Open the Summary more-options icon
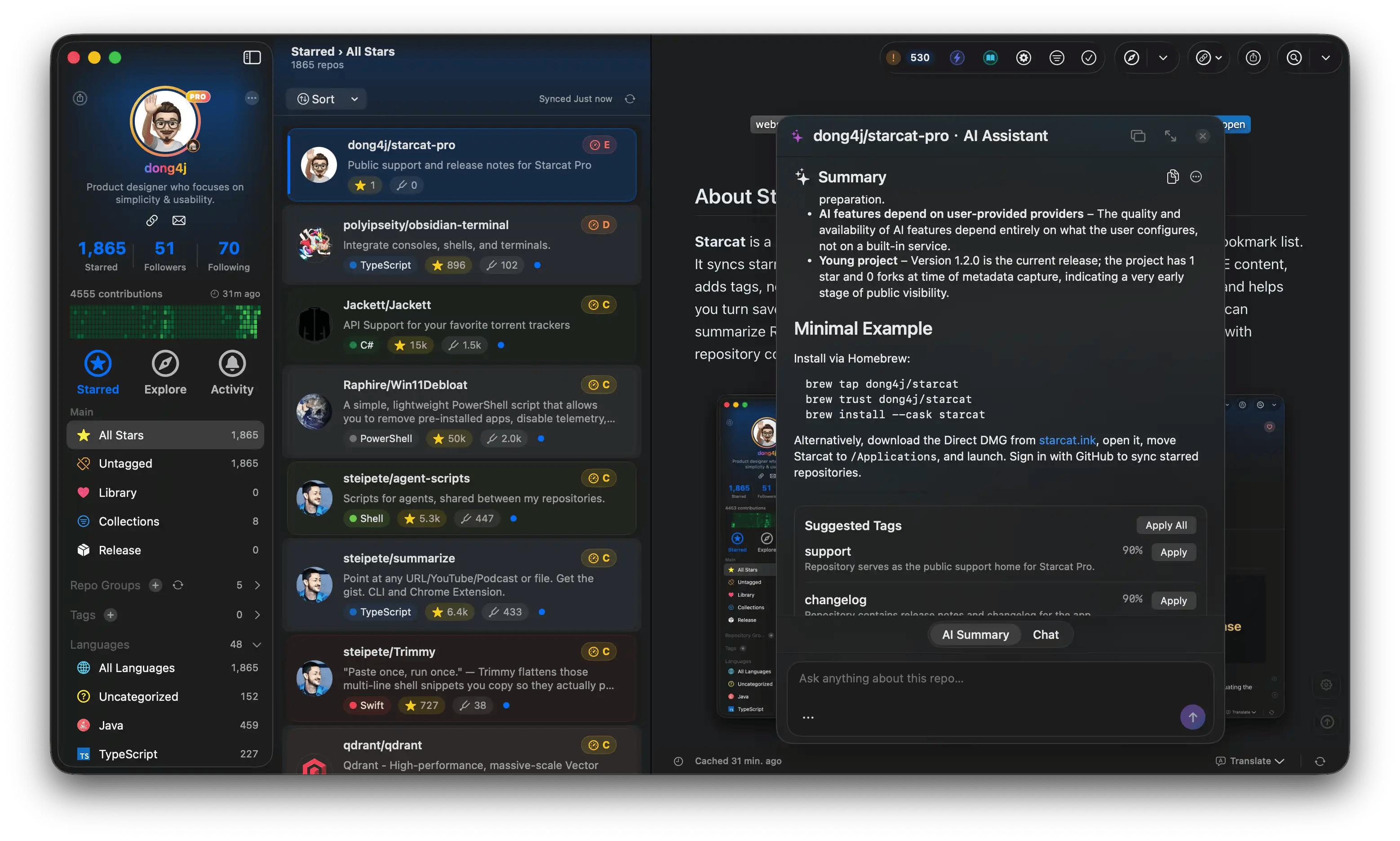 point(1196,177)
